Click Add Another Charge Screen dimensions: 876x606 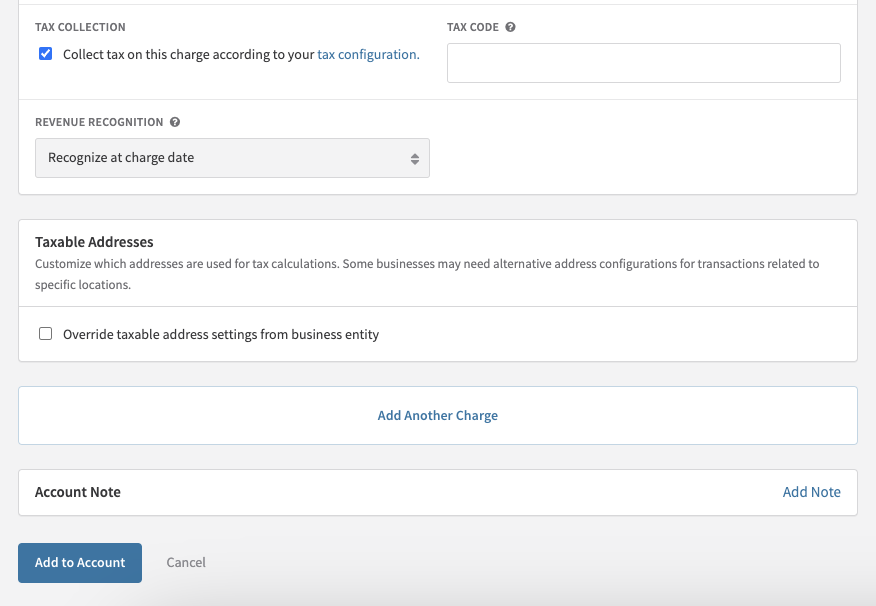click(438, 416)
